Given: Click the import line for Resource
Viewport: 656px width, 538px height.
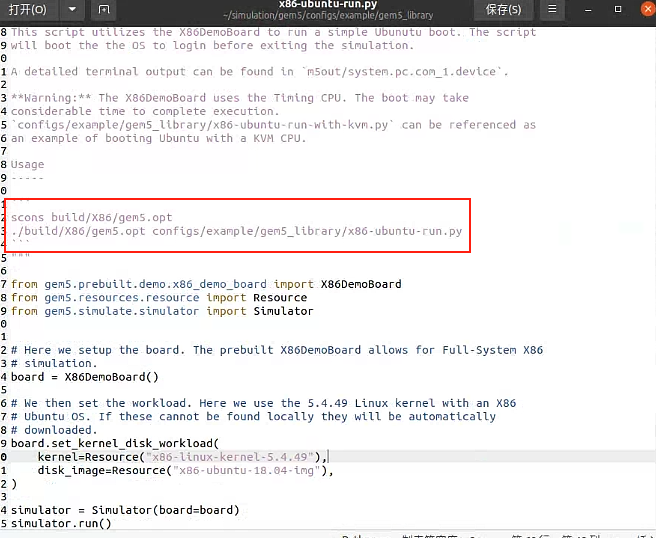Looking at the screenshot, I should (x=159, y=297).
